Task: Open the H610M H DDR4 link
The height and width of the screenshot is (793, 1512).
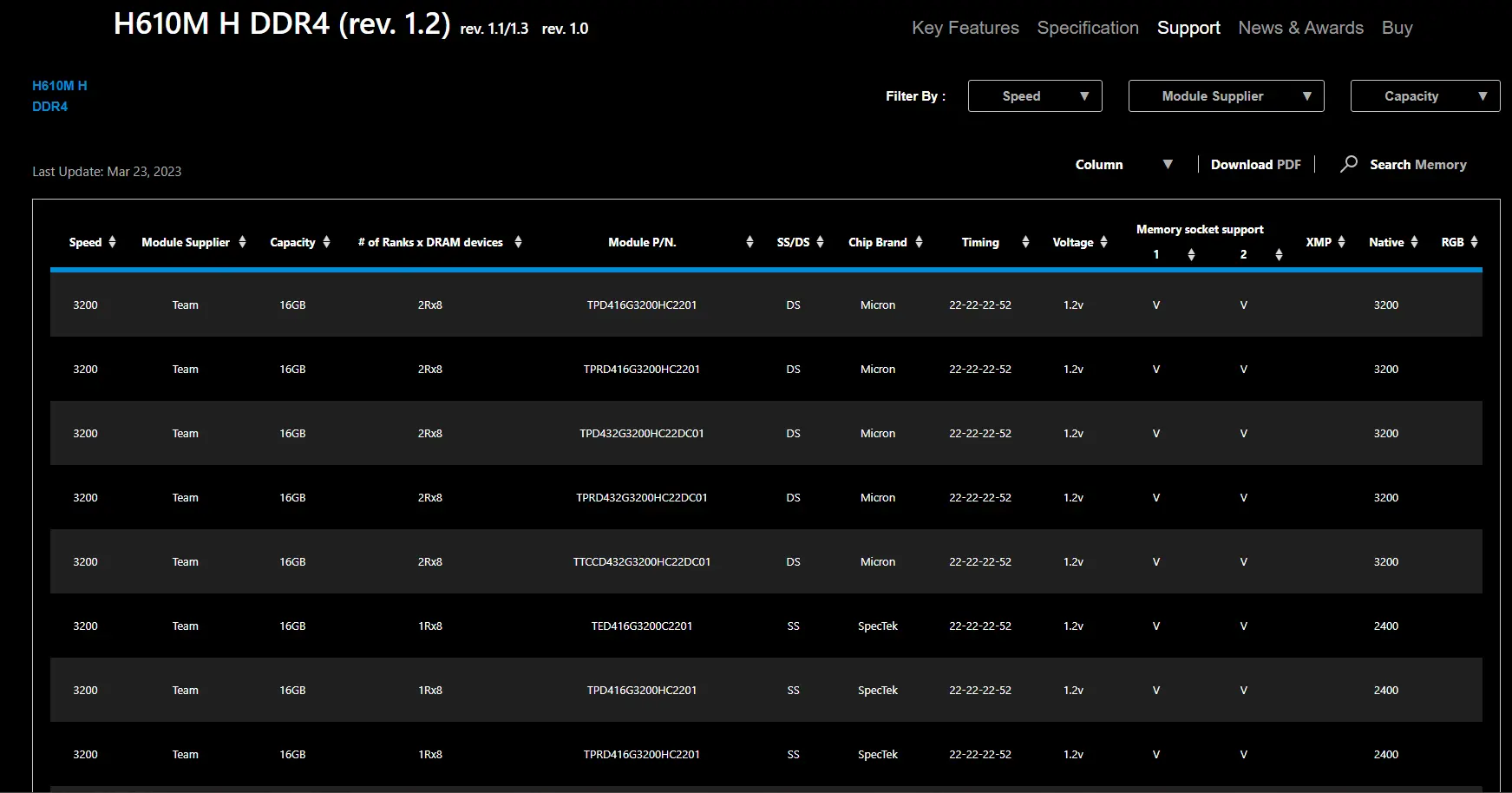Action: pyautogui.click(x=60, y=96)
